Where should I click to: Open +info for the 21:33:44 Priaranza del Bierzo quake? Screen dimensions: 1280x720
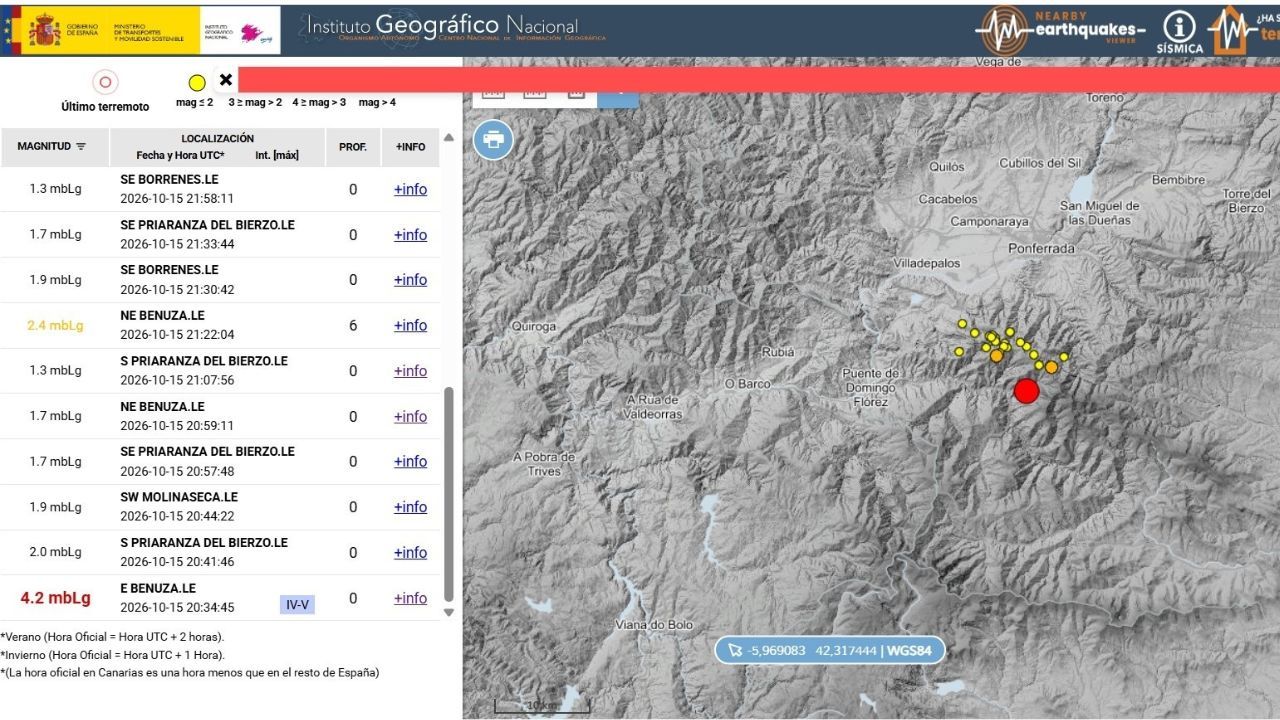pyautogui.click(x=410, y=235)
